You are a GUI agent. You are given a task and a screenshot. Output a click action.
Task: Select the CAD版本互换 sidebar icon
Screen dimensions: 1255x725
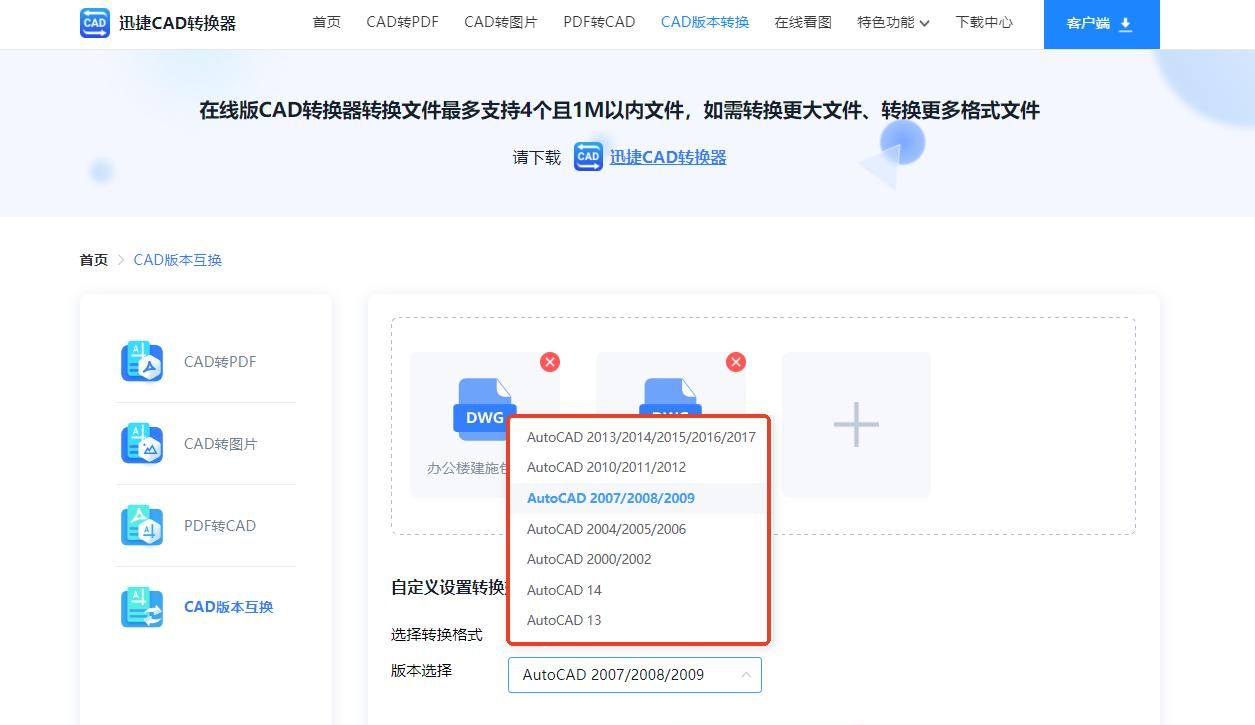142,607
